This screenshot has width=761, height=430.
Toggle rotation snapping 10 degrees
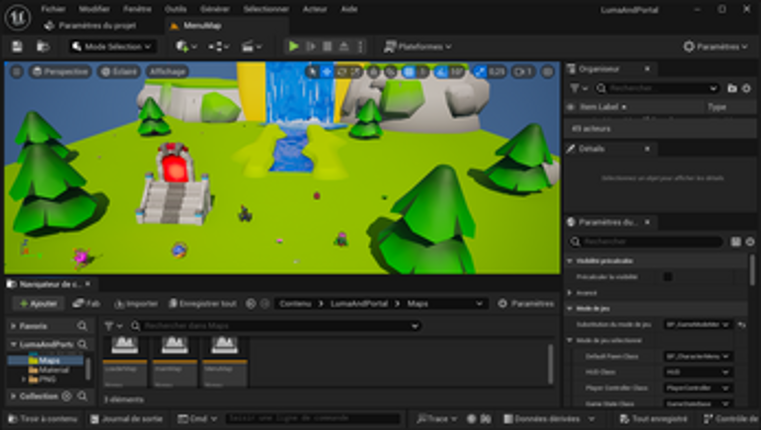442,72
